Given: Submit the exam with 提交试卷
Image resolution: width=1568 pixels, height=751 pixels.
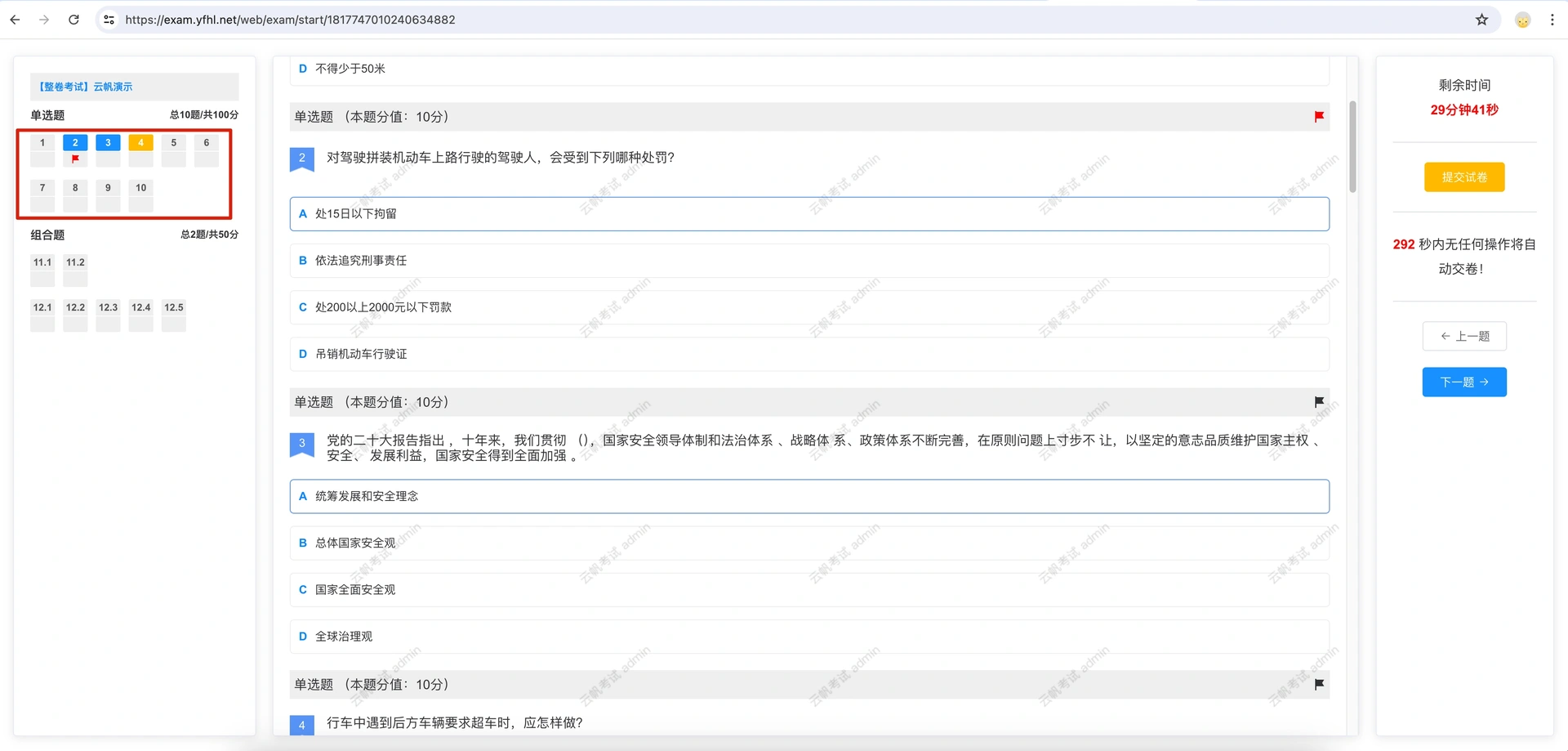Looking at the screenshot, I should pos(1464,177).
